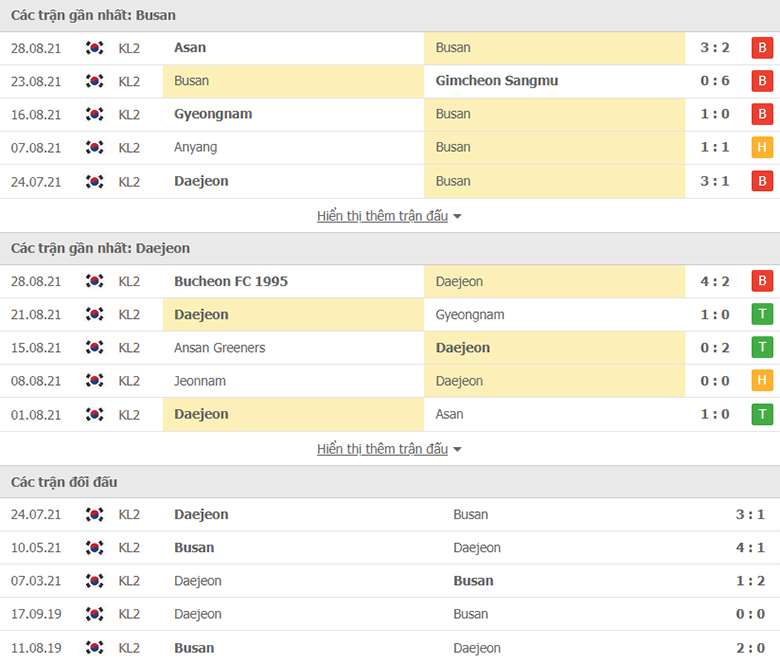Viewport: 780px width, 664px height.
Task: Click the red B badge for Busan vs Gimcheon Sangmu
Action: pos(762,81)
